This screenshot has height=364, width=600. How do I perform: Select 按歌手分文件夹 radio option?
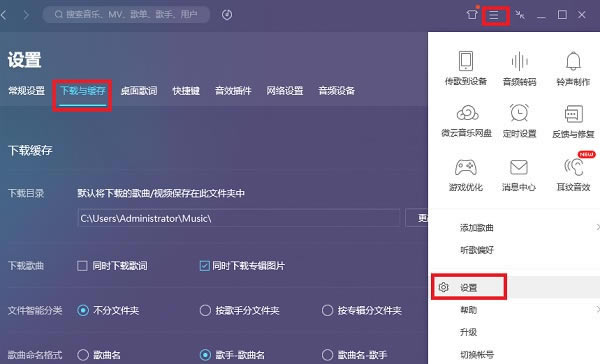click(x=205, y=310)
